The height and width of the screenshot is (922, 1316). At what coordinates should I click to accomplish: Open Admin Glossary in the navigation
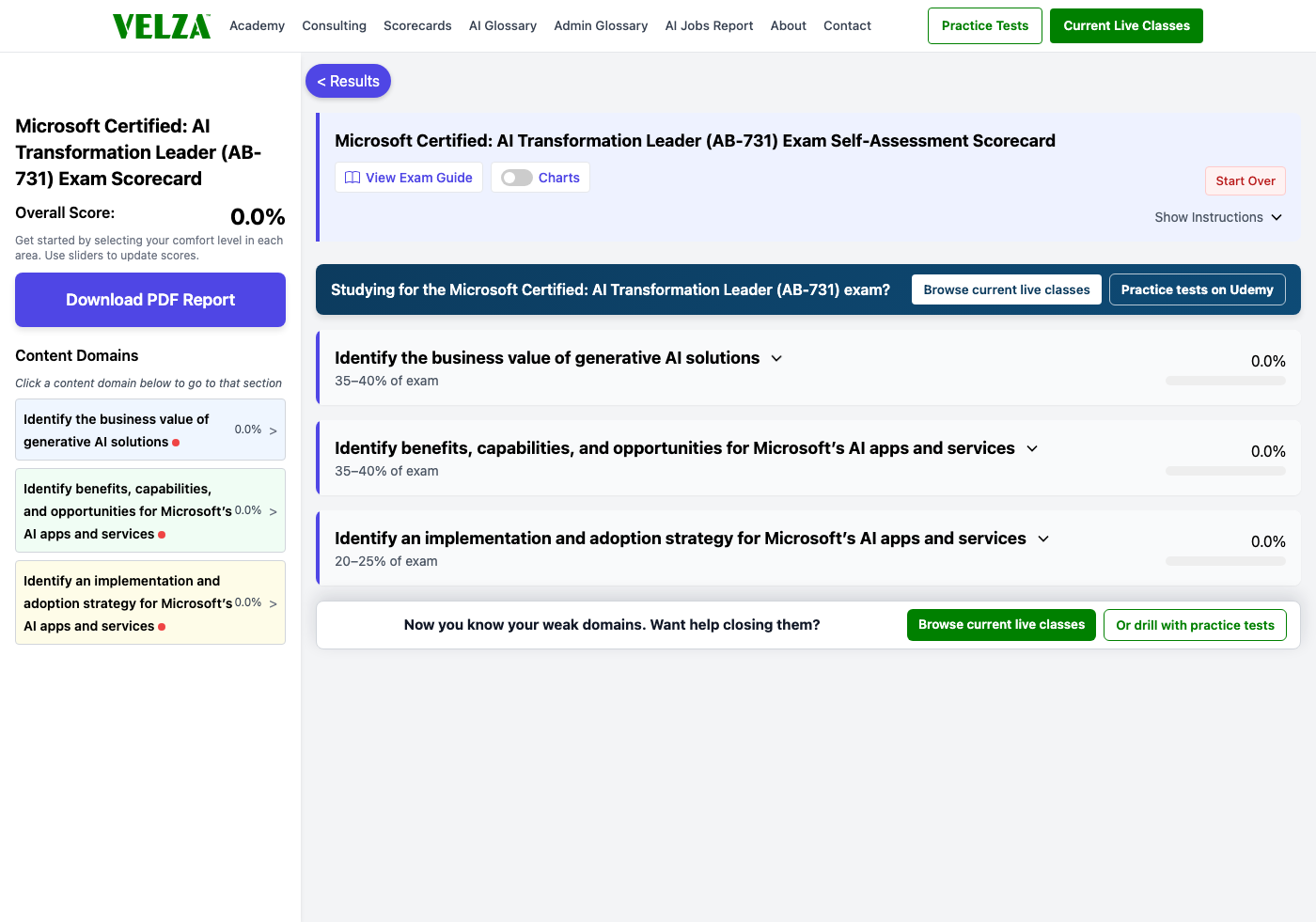[x=601, y=25]
